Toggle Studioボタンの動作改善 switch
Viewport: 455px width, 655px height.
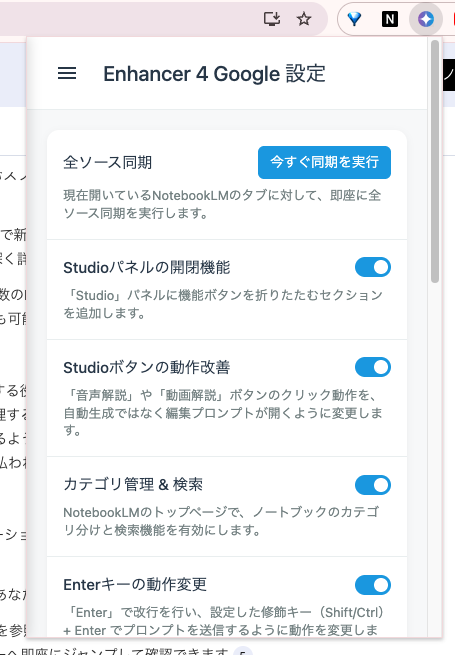click(x=373, y=367)
